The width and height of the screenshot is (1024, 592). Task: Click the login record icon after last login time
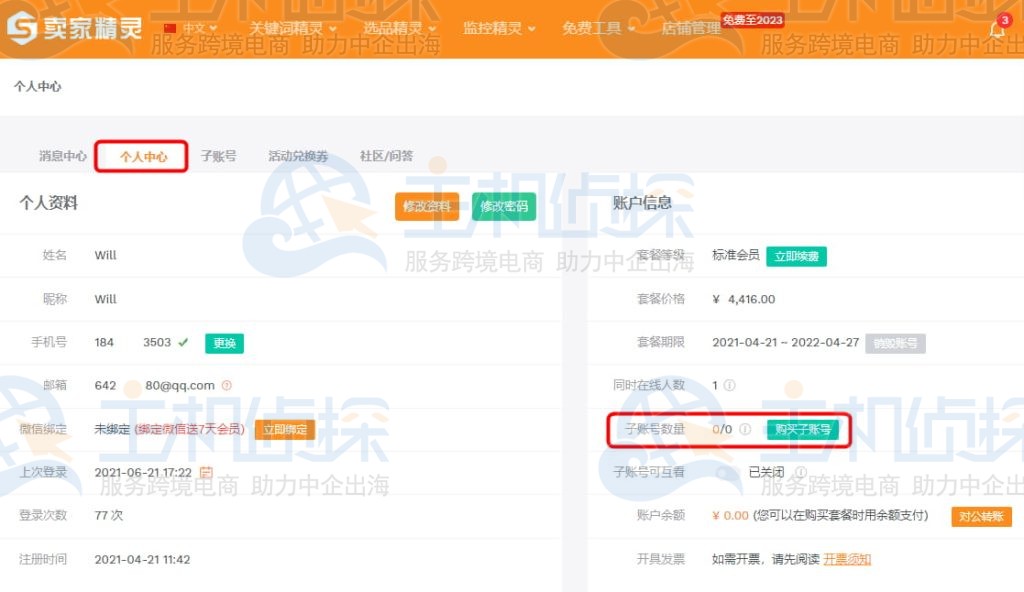coord(203,472)
